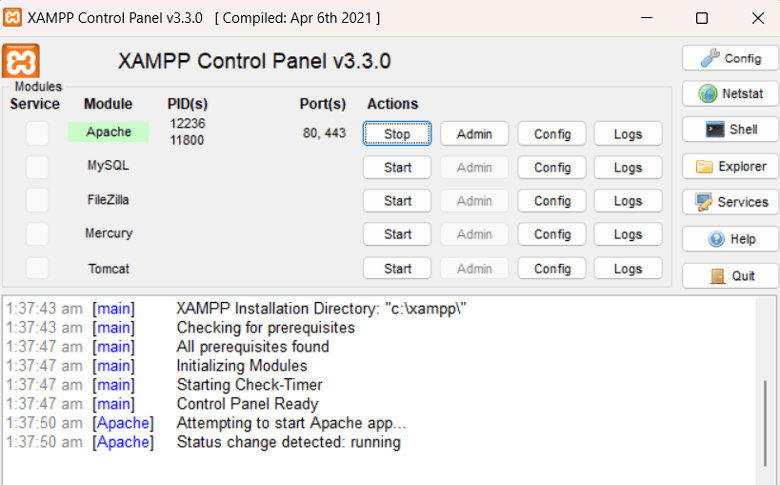The width and height of the screenshot is (780, 485).
Task: View Logs for the FileZilla module
Action: click(628, 201)
